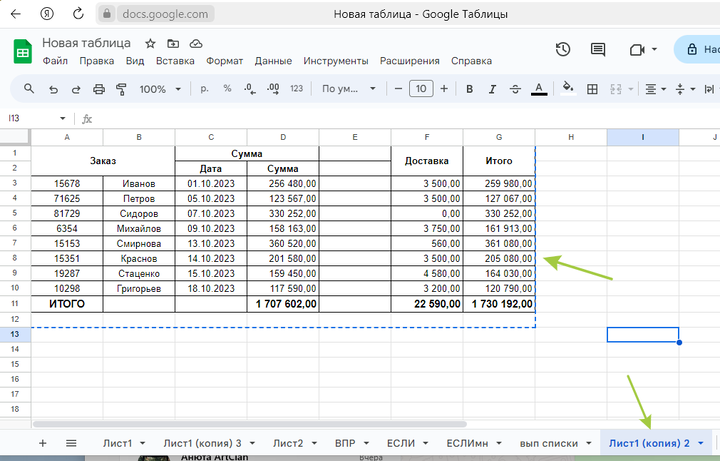Open the Справка menu
This screenshot has height=461, width=720.
[x=471, y=61]
